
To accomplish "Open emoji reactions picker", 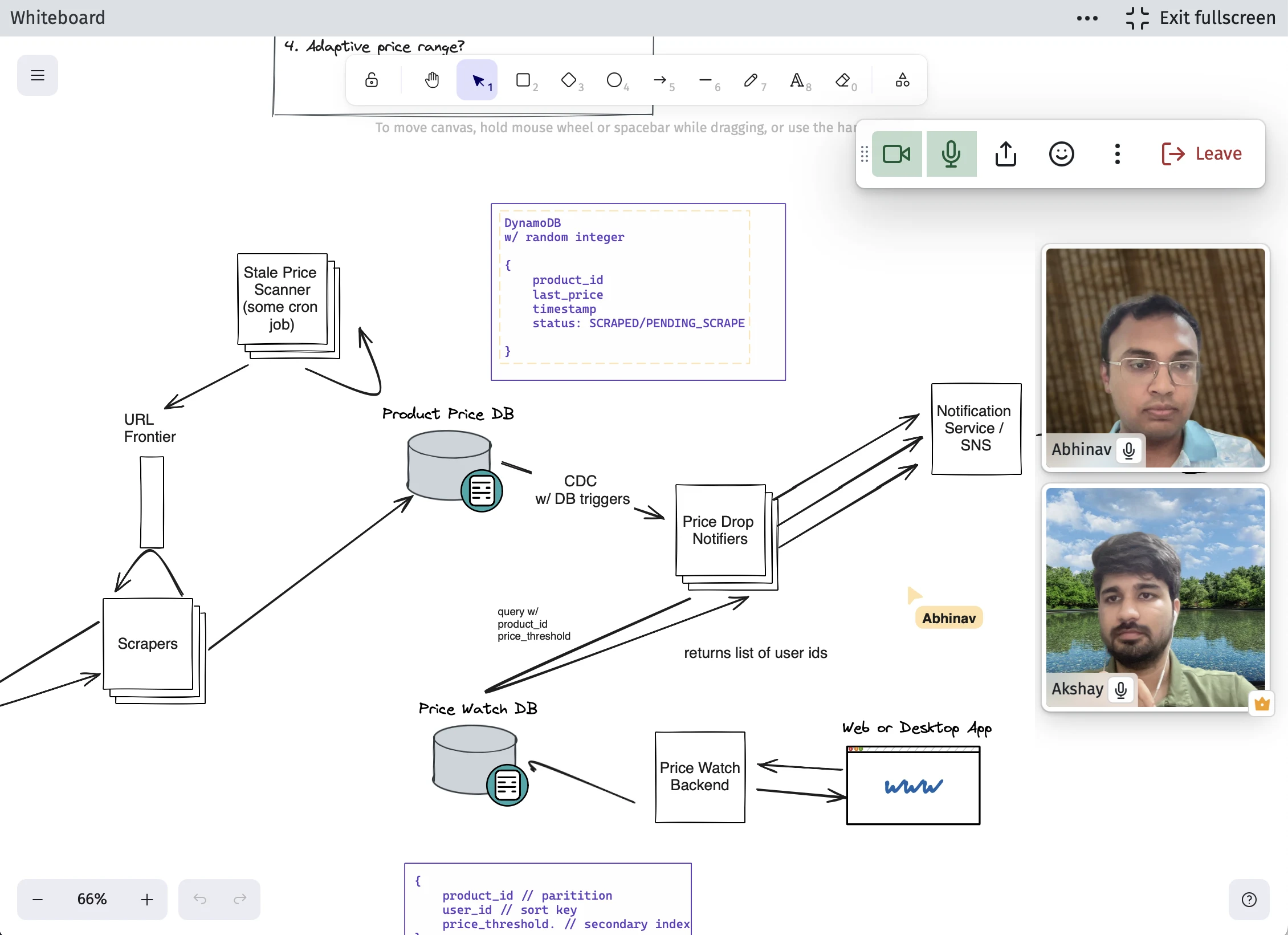I will click(1061, 154).
